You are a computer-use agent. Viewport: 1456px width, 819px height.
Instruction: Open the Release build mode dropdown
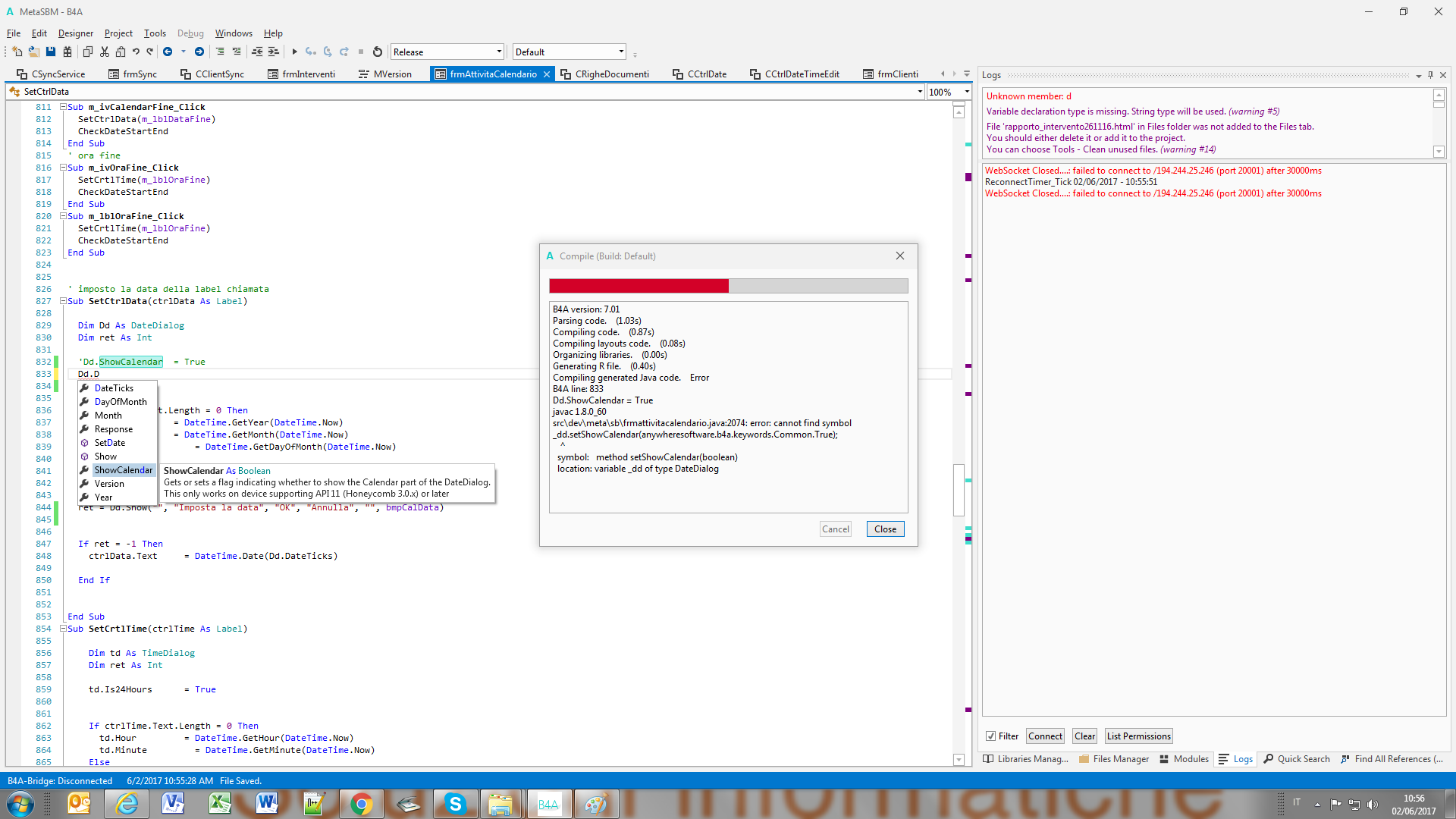(499, 52)
